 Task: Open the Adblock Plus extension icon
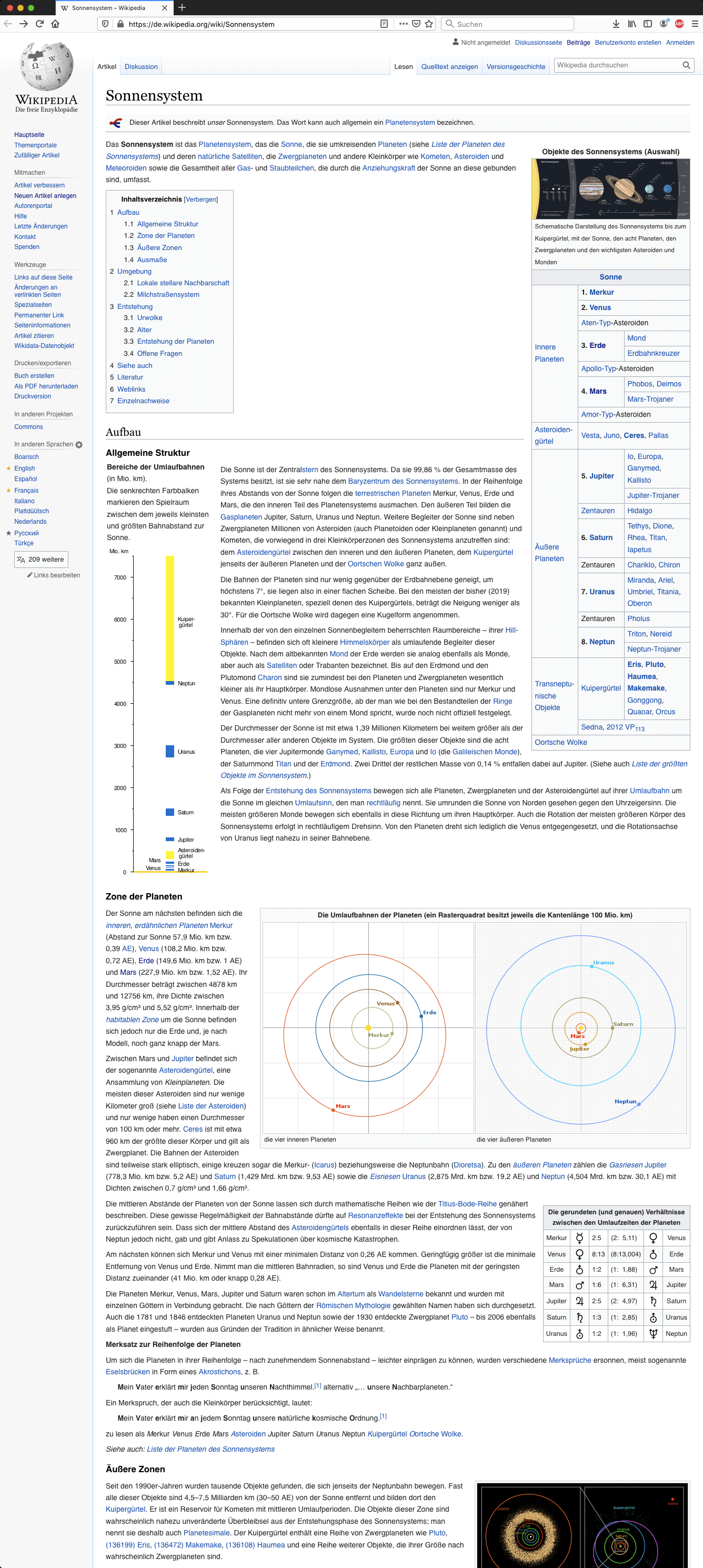679,24
